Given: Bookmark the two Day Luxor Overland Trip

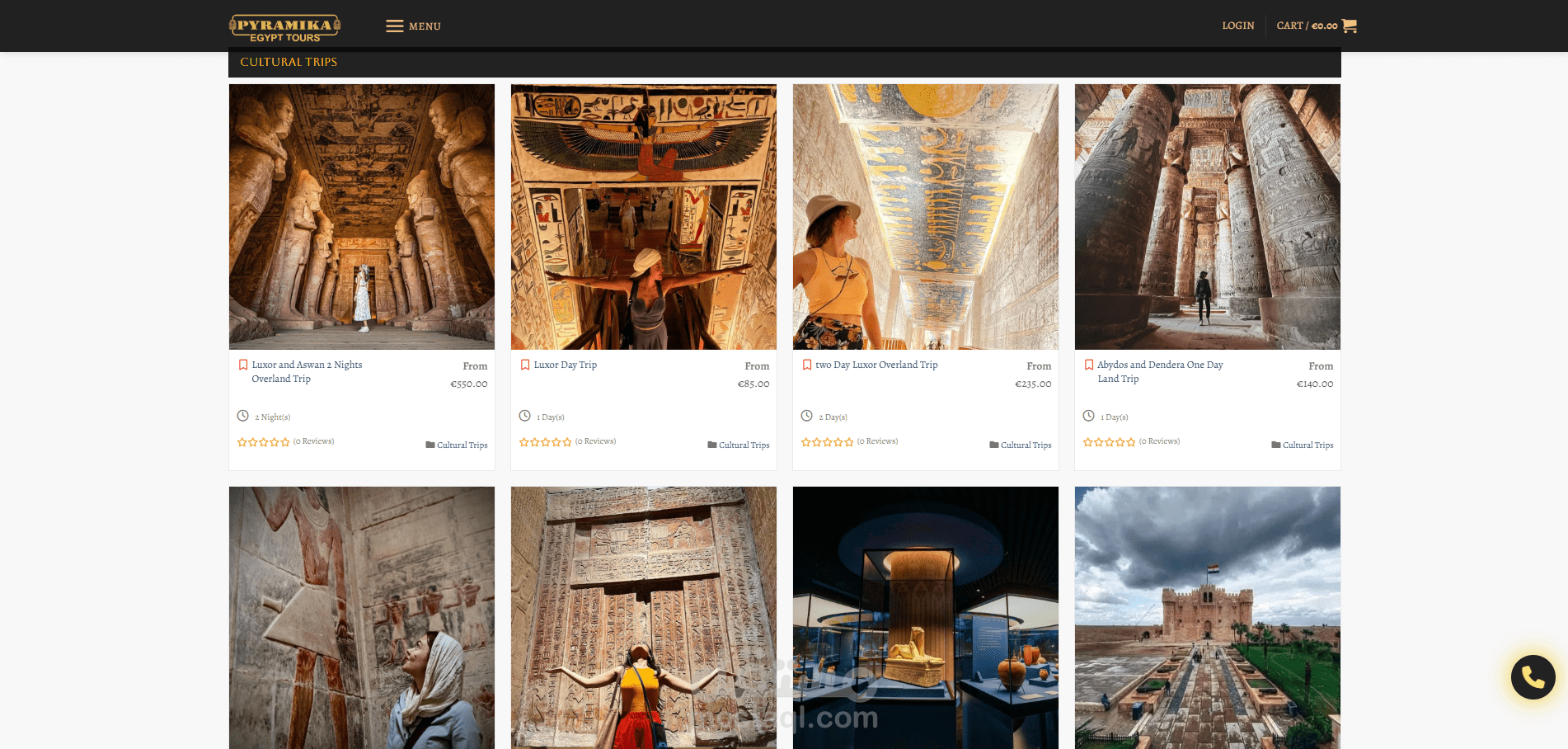Looking at the screenshot, I should [x=807, y=365].
